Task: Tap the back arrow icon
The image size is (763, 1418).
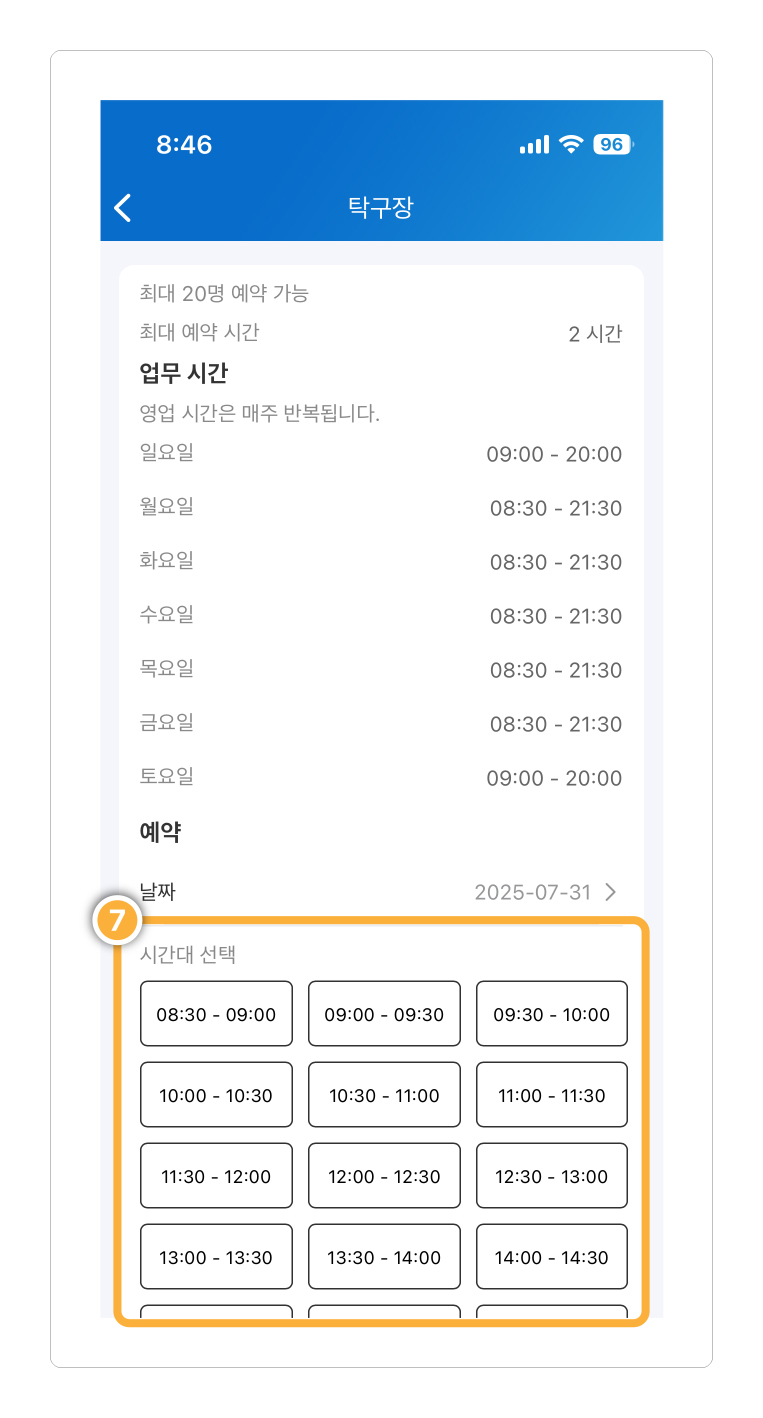Action: (x=123, y=208)
